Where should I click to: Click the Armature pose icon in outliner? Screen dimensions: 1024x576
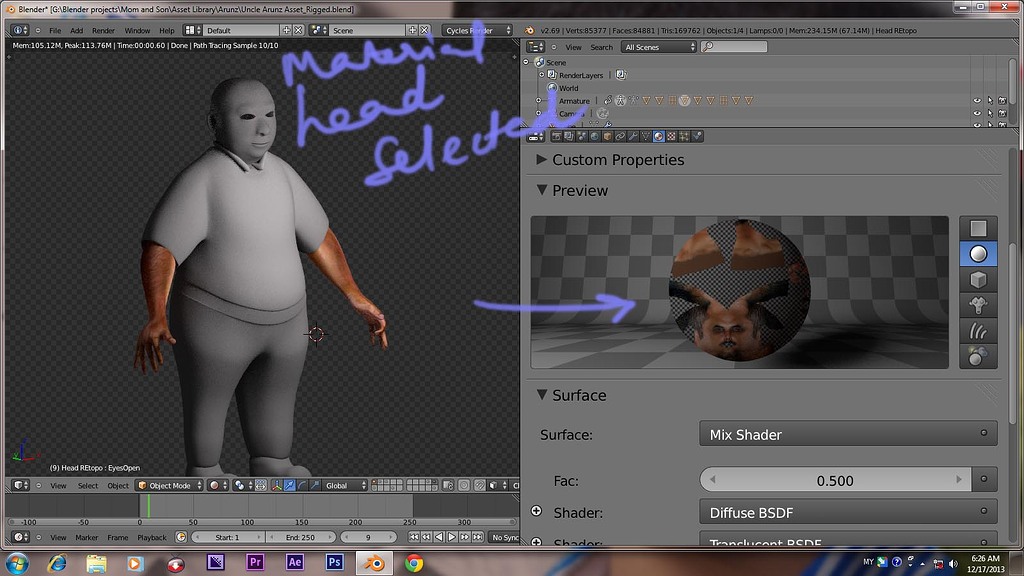(x=620, y=101)
